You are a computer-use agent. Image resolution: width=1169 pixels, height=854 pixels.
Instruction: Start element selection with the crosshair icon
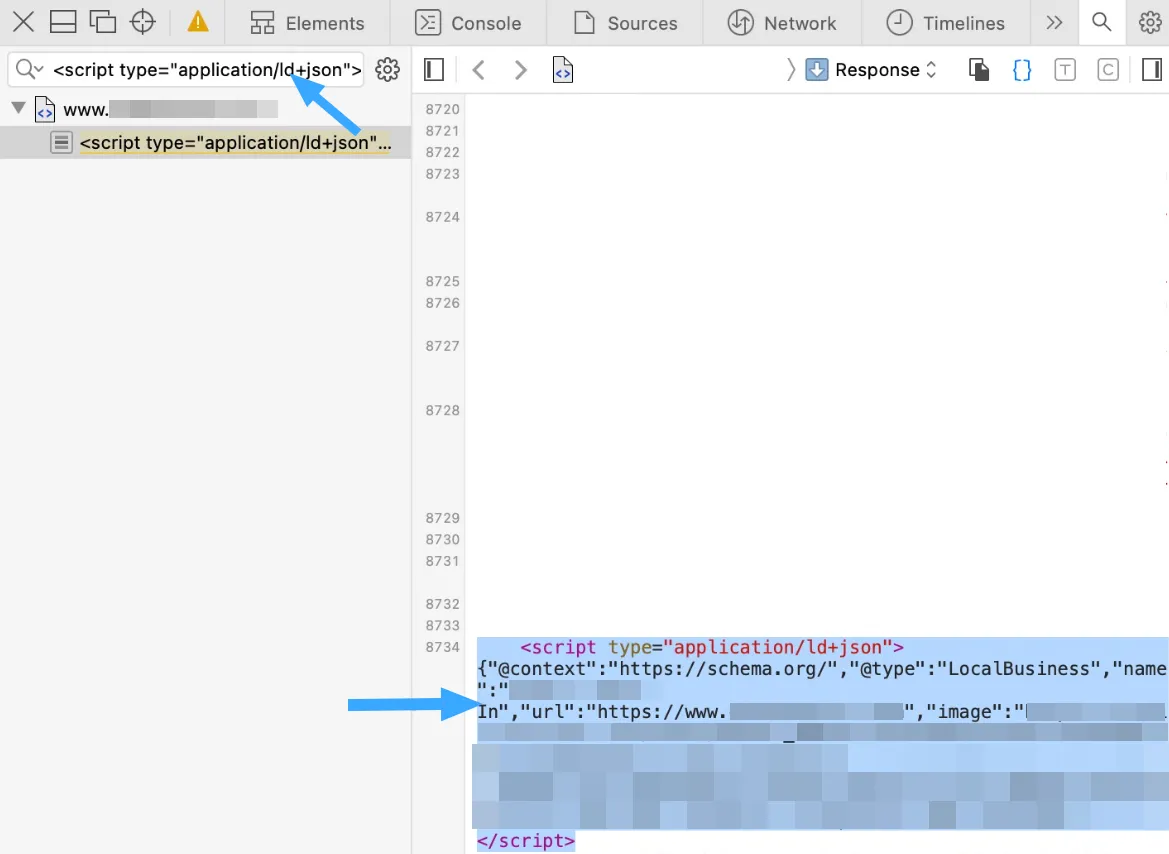click(142, 22)
